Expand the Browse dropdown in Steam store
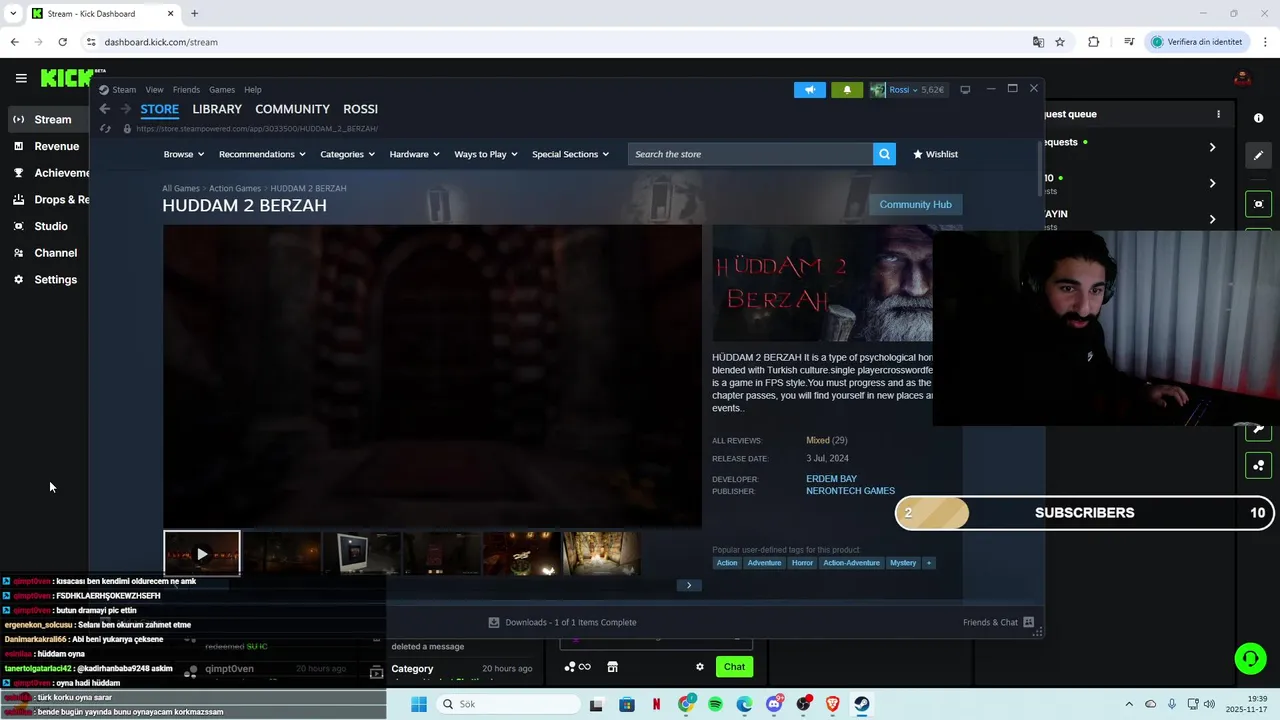The width and height of the screenshot is (1280, 720). pyautogui.click(x=184, y=154)
